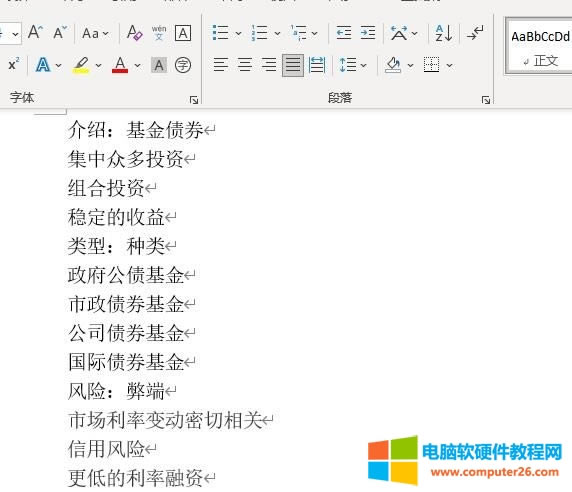
Task: Toggle center text alignment
Action: point(245,65)
